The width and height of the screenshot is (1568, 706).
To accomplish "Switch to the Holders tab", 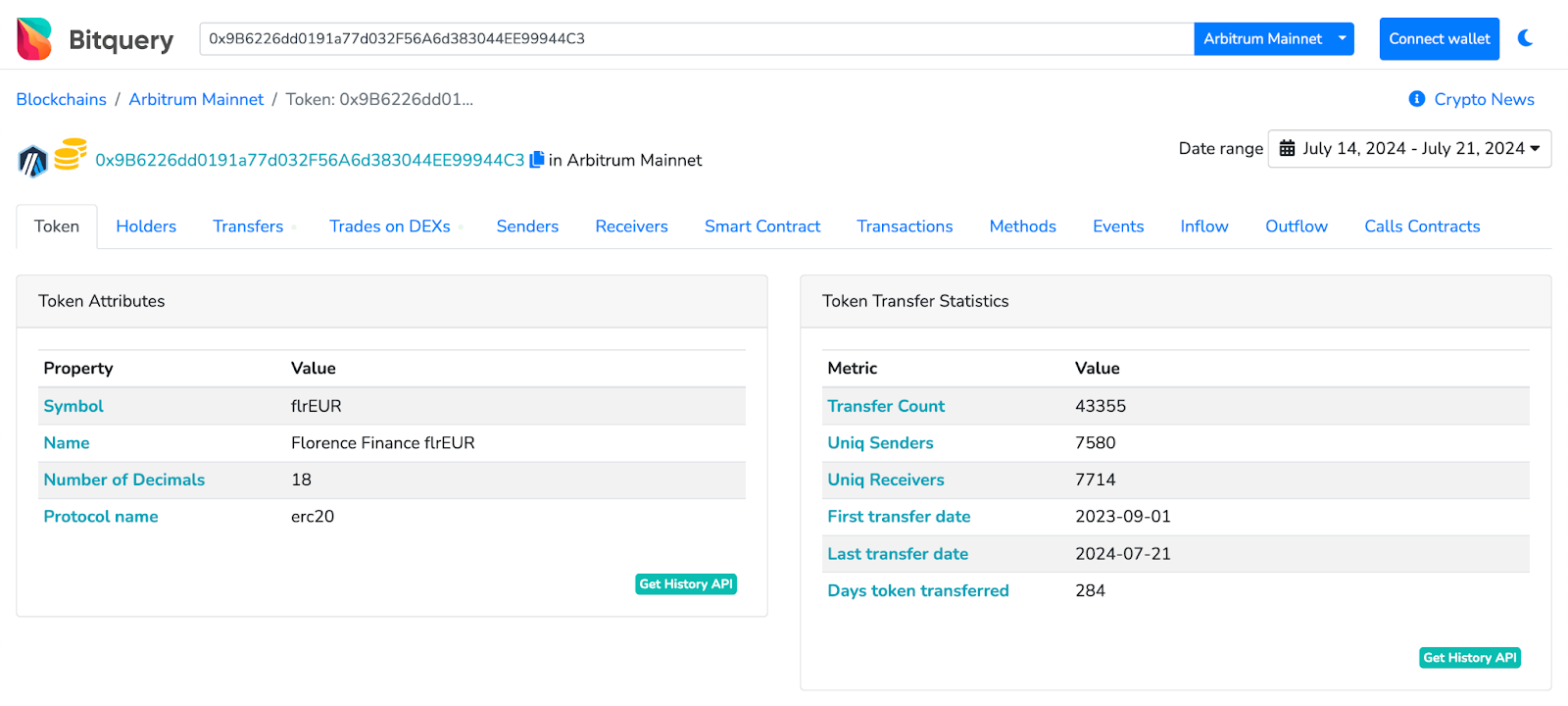I will (146, 227).
